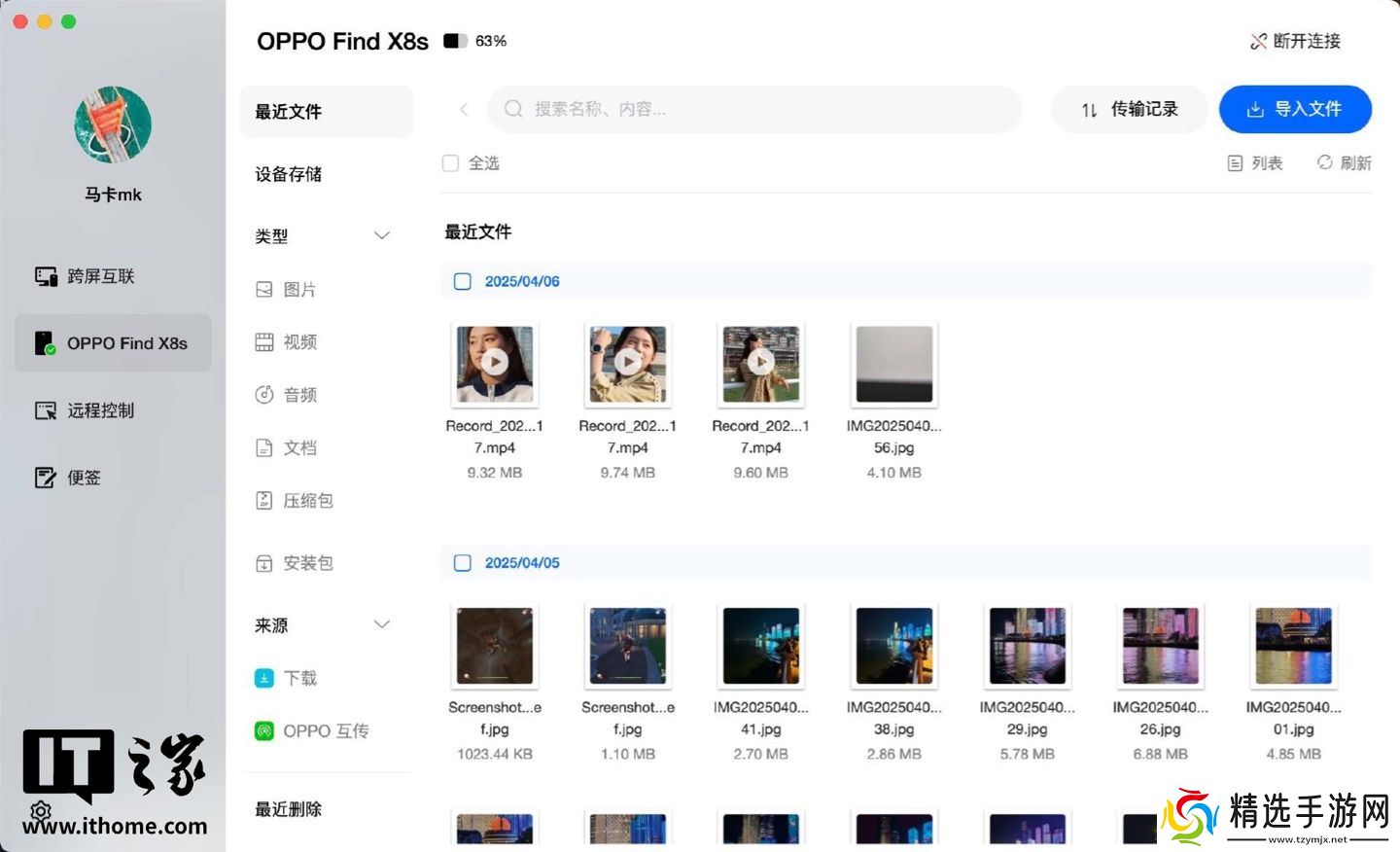Image resolution: width=1400 pixels, height=852 pixels.
Task: Select the 设备存储 device storage tab
Action: [289, 175]
